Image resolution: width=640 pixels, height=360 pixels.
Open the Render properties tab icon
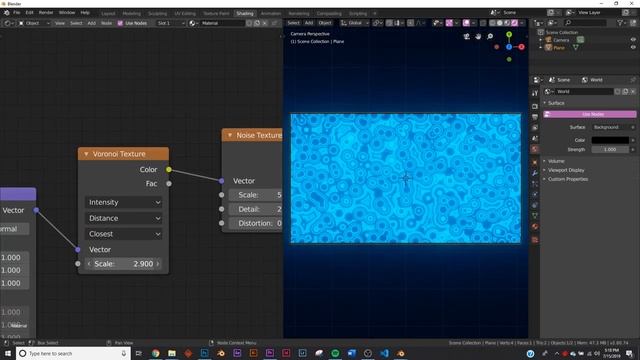[535, 107]
